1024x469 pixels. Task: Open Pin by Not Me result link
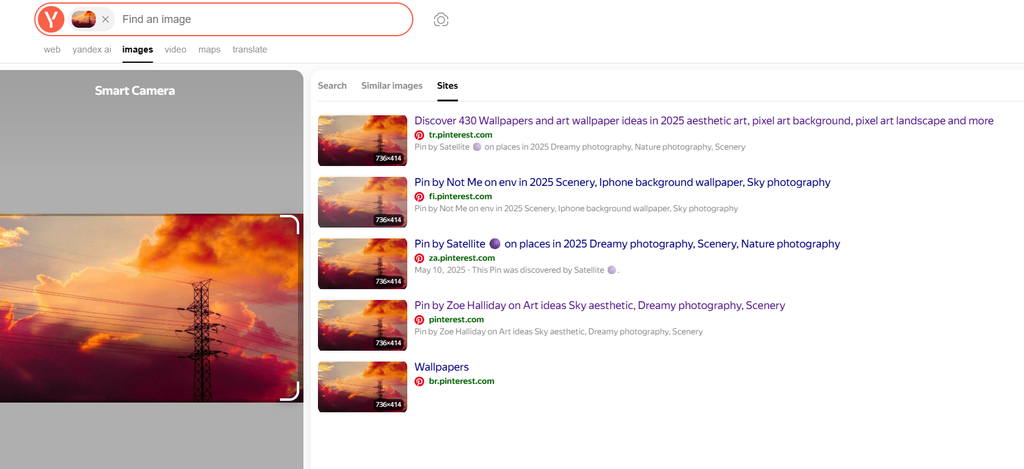[x=622, y=182]
